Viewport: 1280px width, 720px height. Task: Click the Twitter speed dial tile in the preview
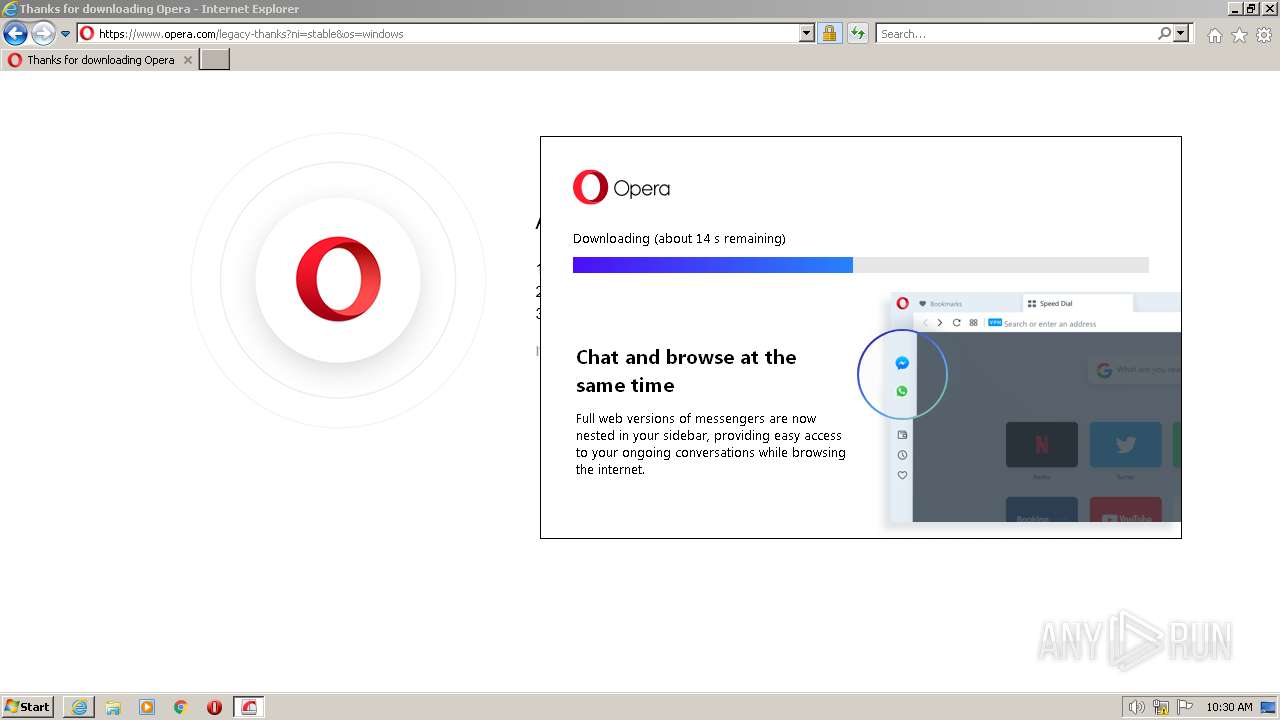1125,445
